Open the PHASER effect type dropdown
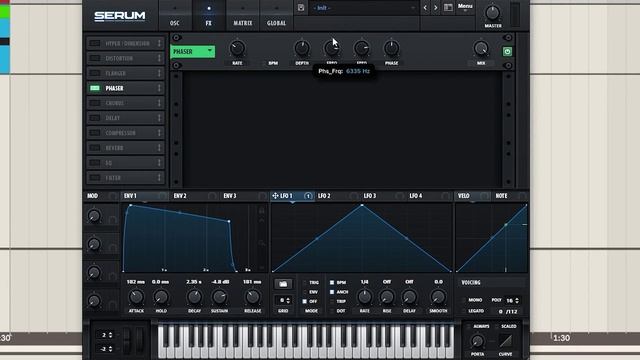The image size is (640, 360). click(193, 51)
